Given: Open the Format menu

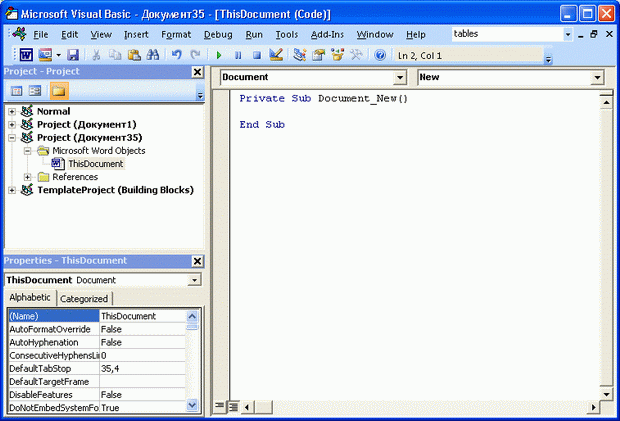Looking at the screenshot, I should pos(176,35).
